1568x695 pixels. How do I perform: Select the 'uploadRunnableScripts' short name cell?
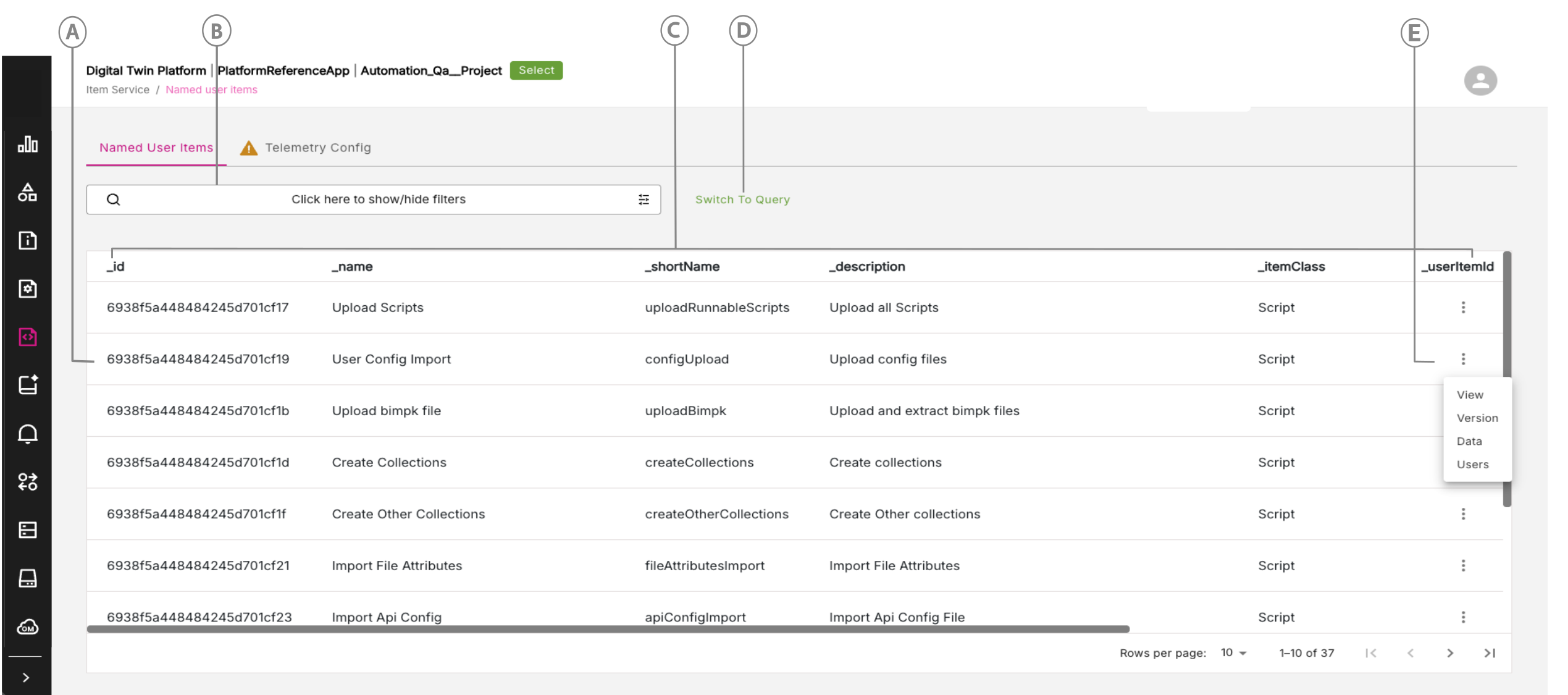(717, 308)
